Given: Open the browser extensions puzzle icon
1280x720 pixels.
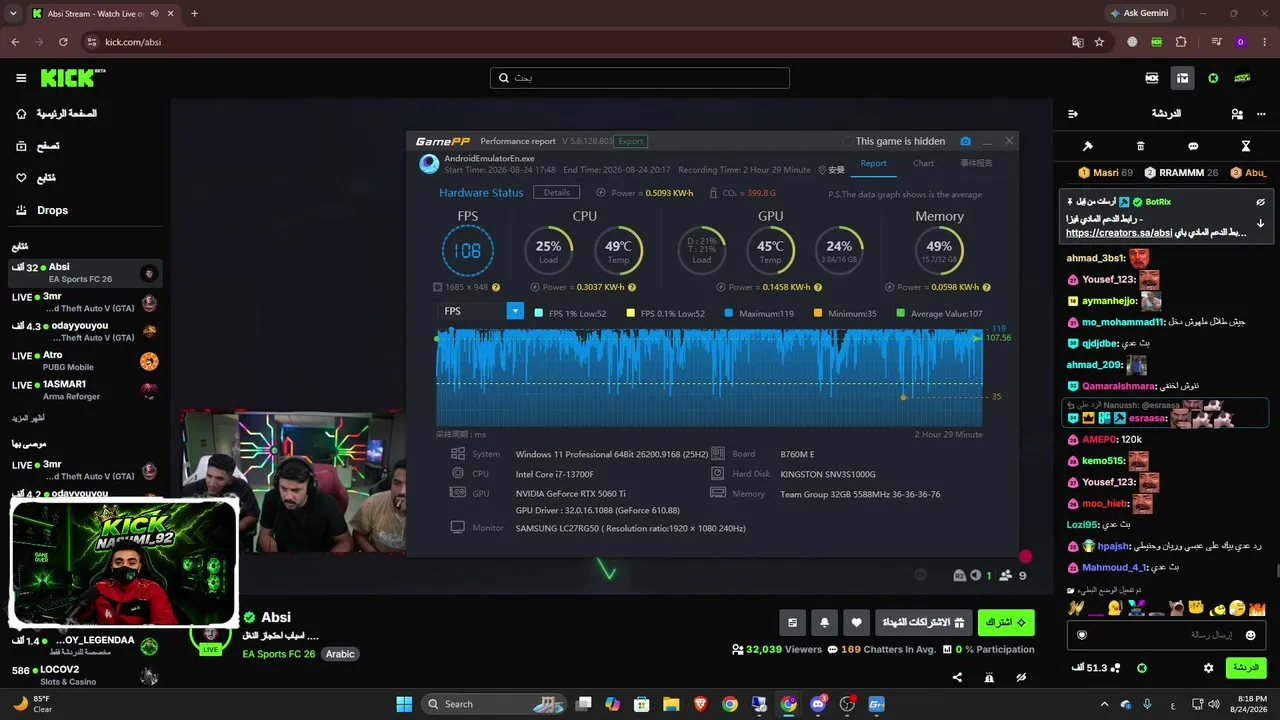Looking at the screenshot, I should 1181,42.
